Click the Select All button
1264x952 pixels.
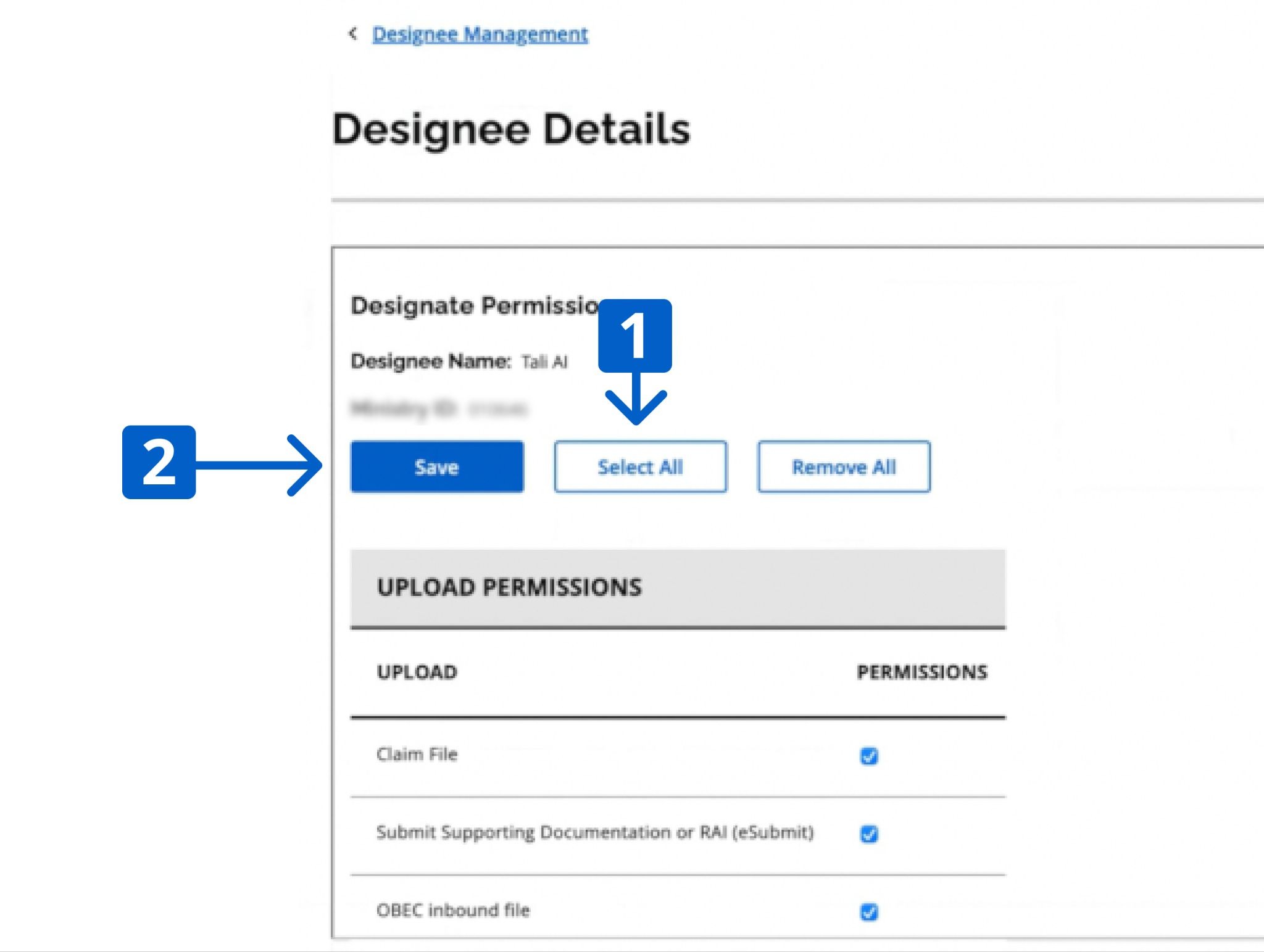pyautogui.click(x=640, y=467)
